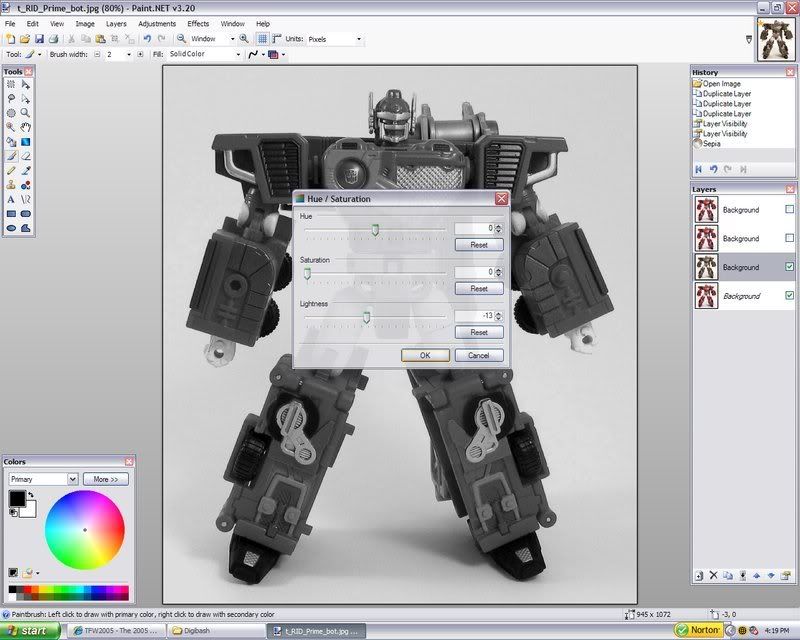Pick the Pan hand tool
Screen dimensions: 800x640
point(26,128)
